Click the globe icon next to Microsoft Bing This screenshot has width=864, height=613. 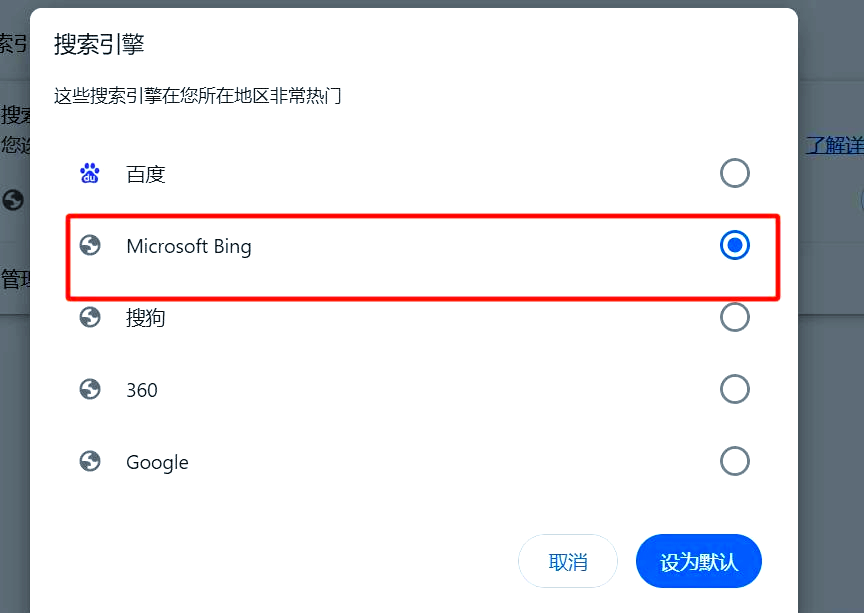pos(90,245)
